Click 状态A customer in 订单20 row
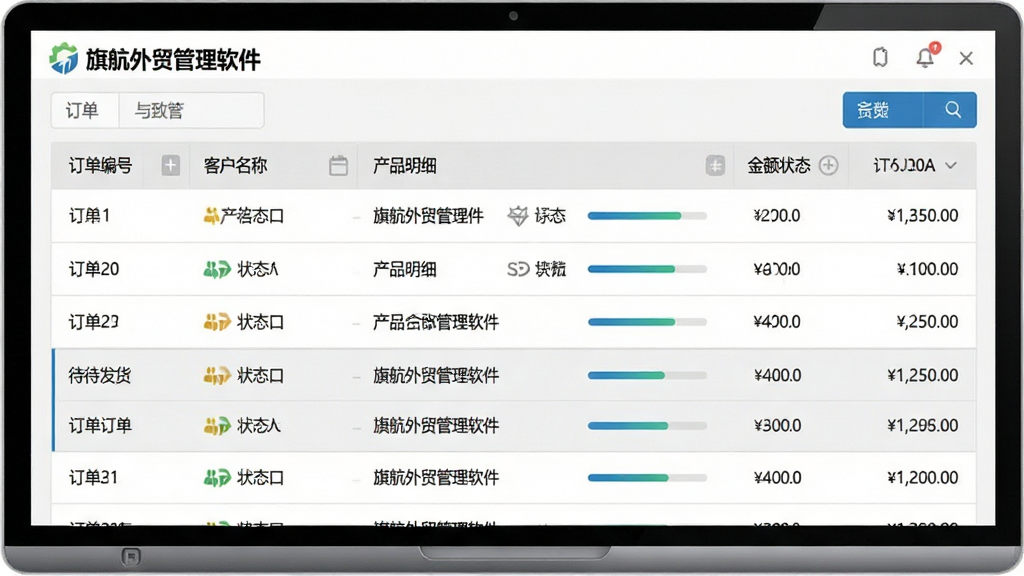 coord(257,269)
